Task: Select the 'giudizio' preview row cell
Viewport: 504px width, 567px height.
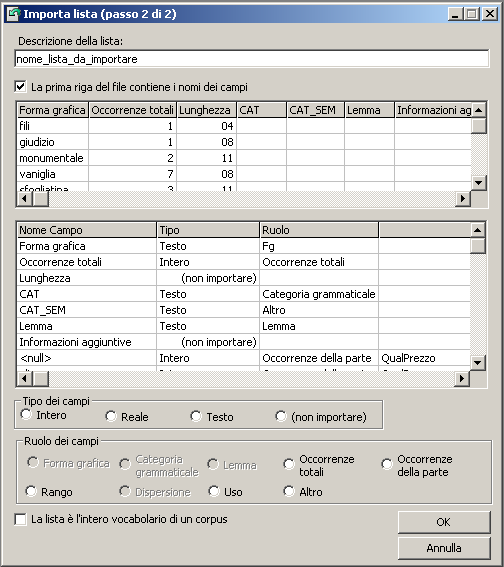Action: tap(52, 142)
